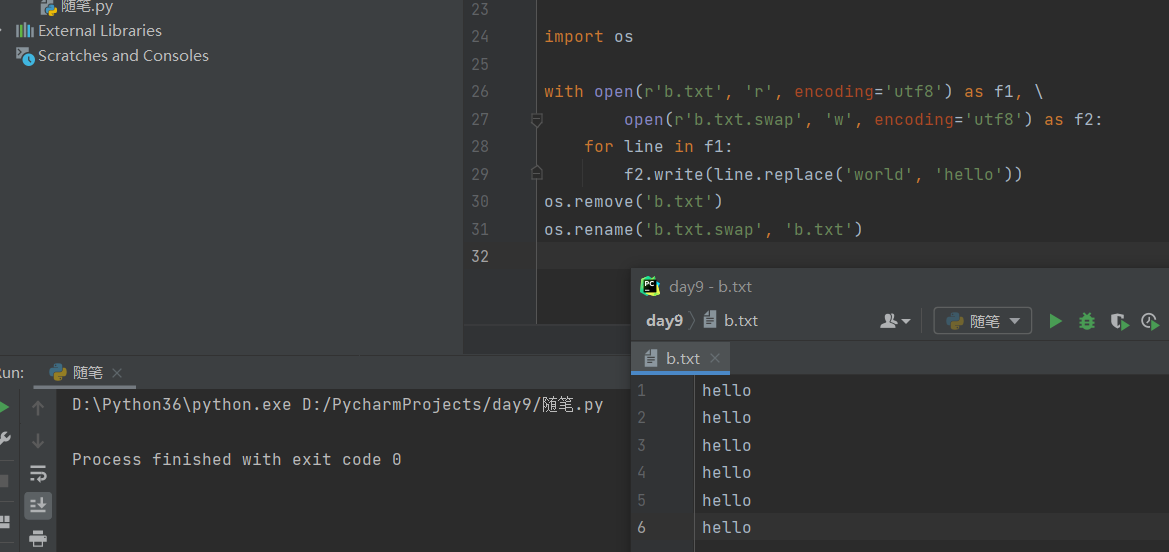This screenshot has height=552, width=1169.
Task: Click line number 4 in b.txt gutter
Action: pyautogui.click(x=642, y=472)
